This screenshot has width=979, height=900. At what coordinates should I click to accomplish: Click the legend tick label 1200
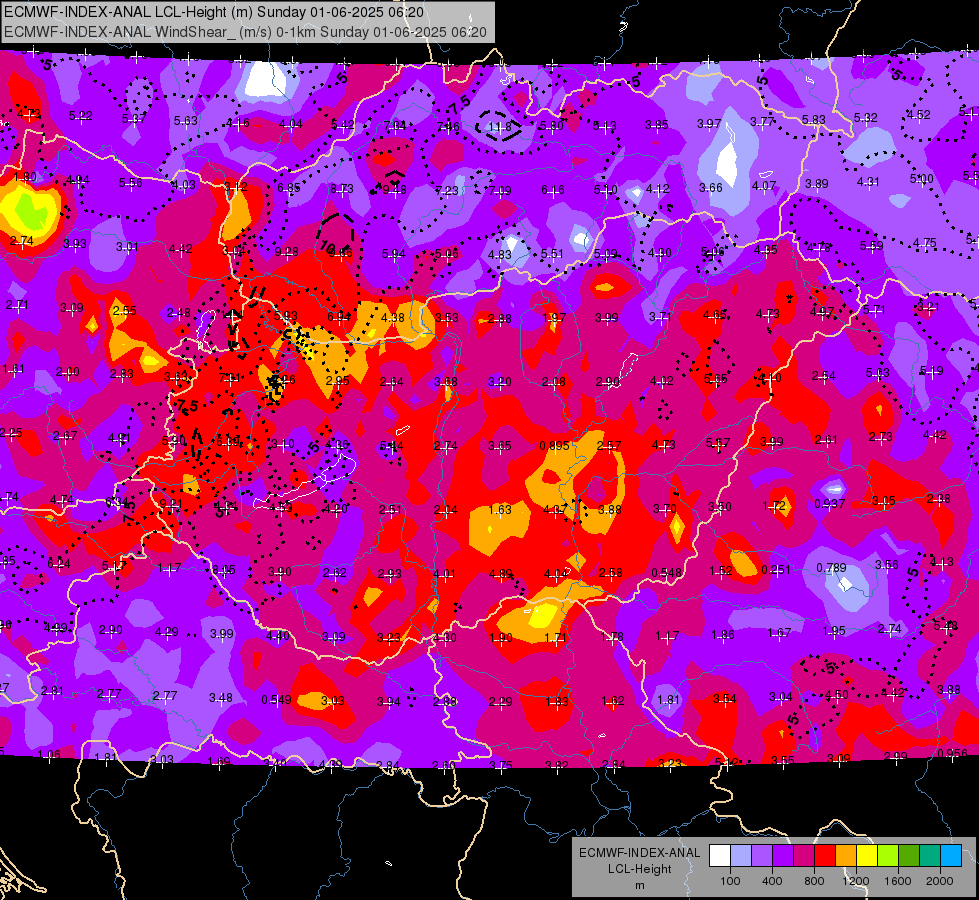click(x=855, y=881)
